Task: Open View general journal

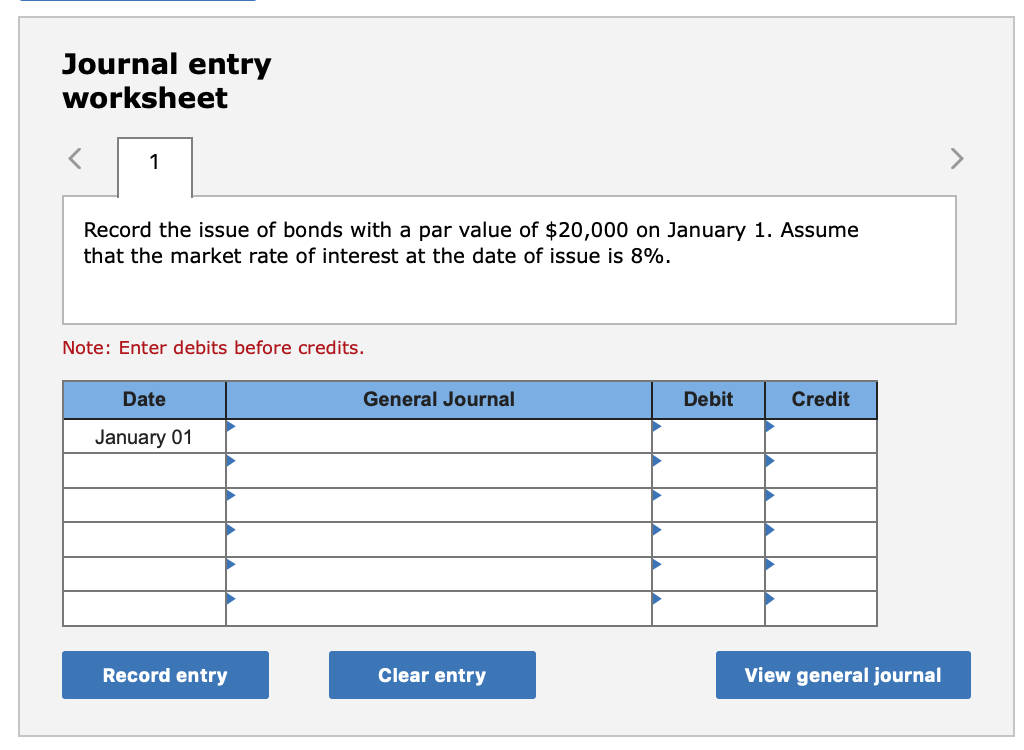Action: (x=842, y=675)
